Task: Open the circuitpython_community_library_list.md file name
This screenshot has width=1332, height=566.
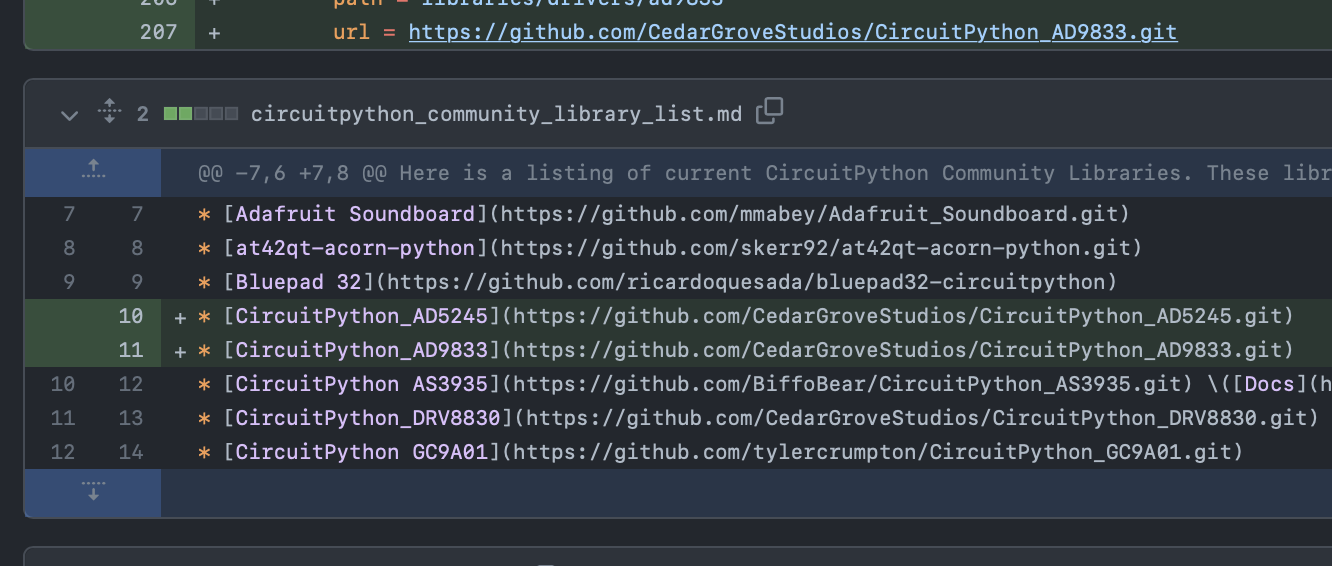Action: (496, 114)
